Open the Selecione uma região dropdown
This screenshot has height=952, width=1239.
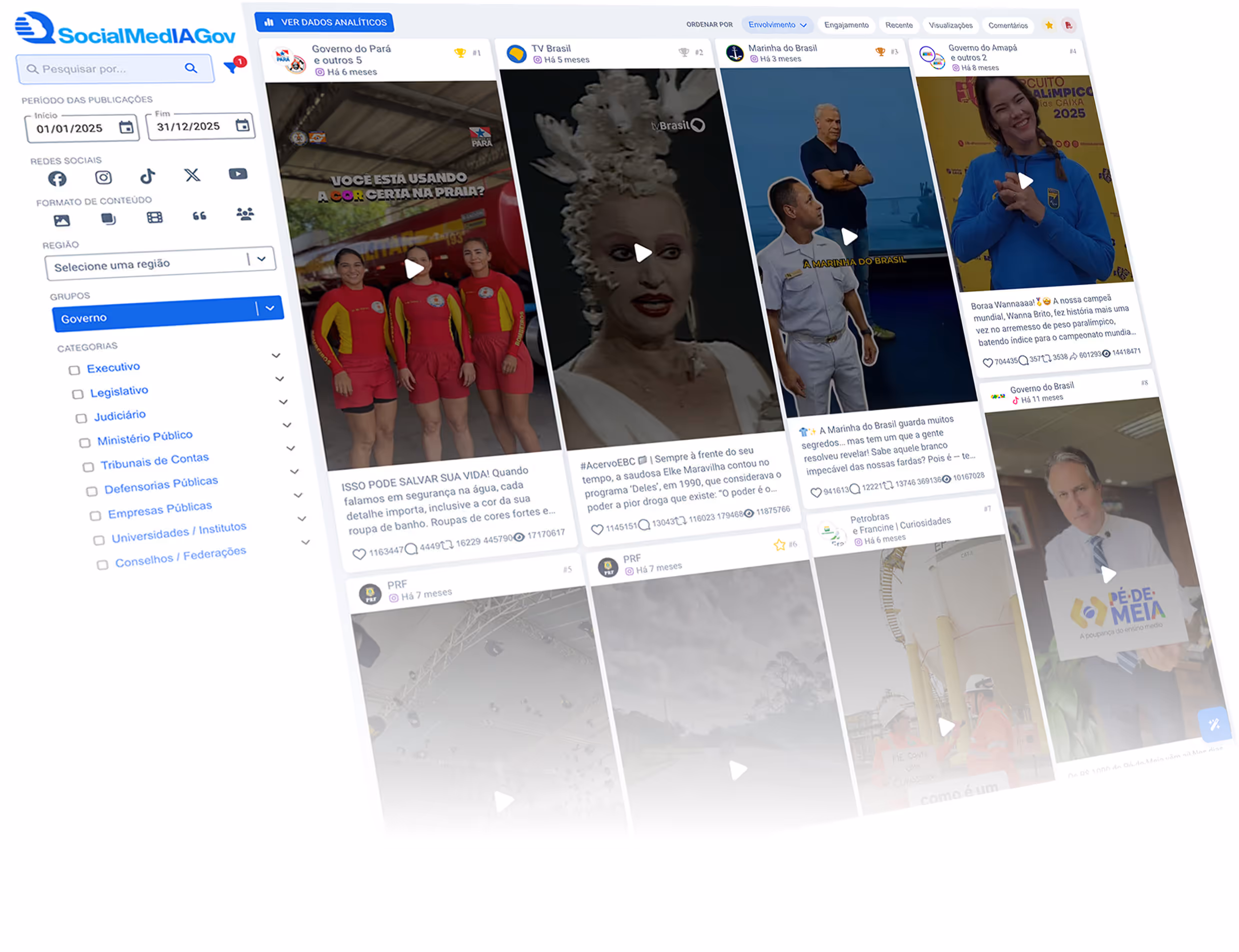[160, 263]
